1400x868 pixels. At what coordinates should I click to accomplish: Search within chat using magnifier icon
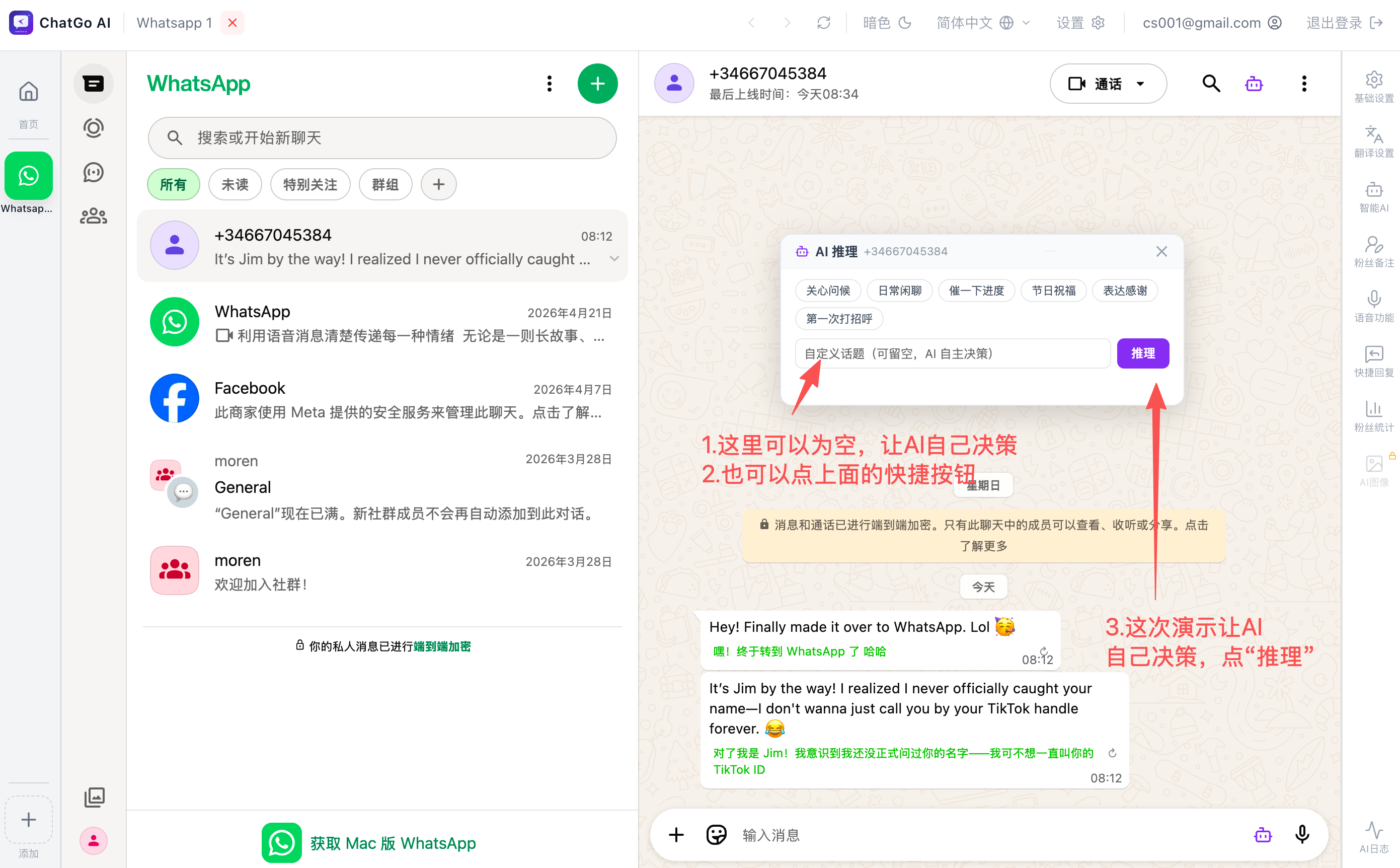[1211, 84]
